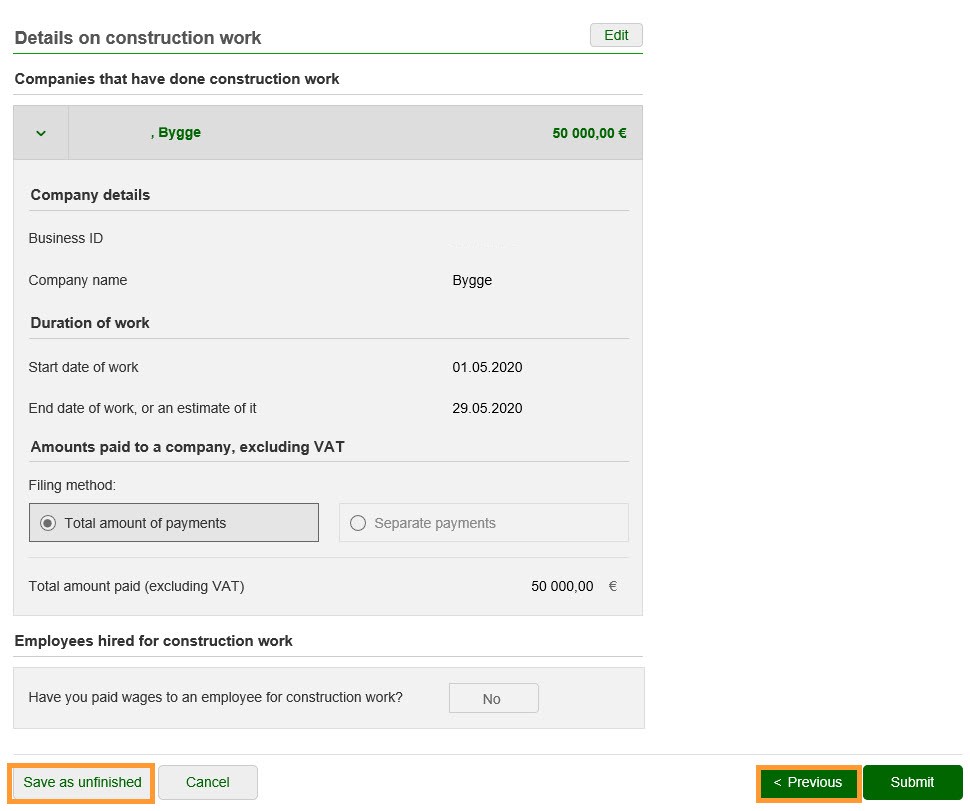Click the Company details section heading
Image resolution: width=970 pixels, height=811 pixels.
pos(90,195)
